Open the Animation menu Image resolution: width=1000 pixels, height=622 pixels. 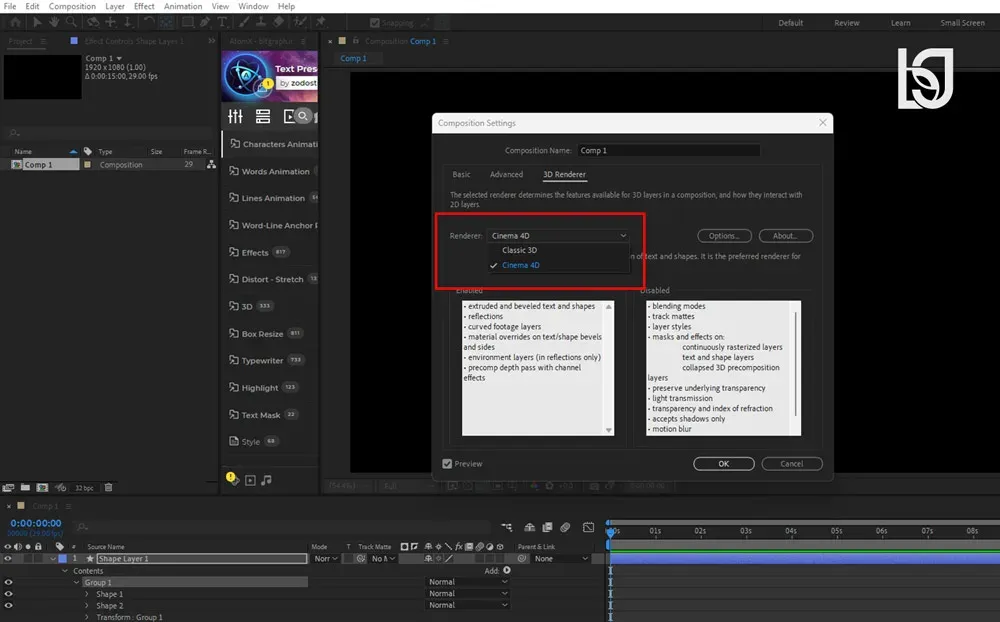[x=183, y=6]
